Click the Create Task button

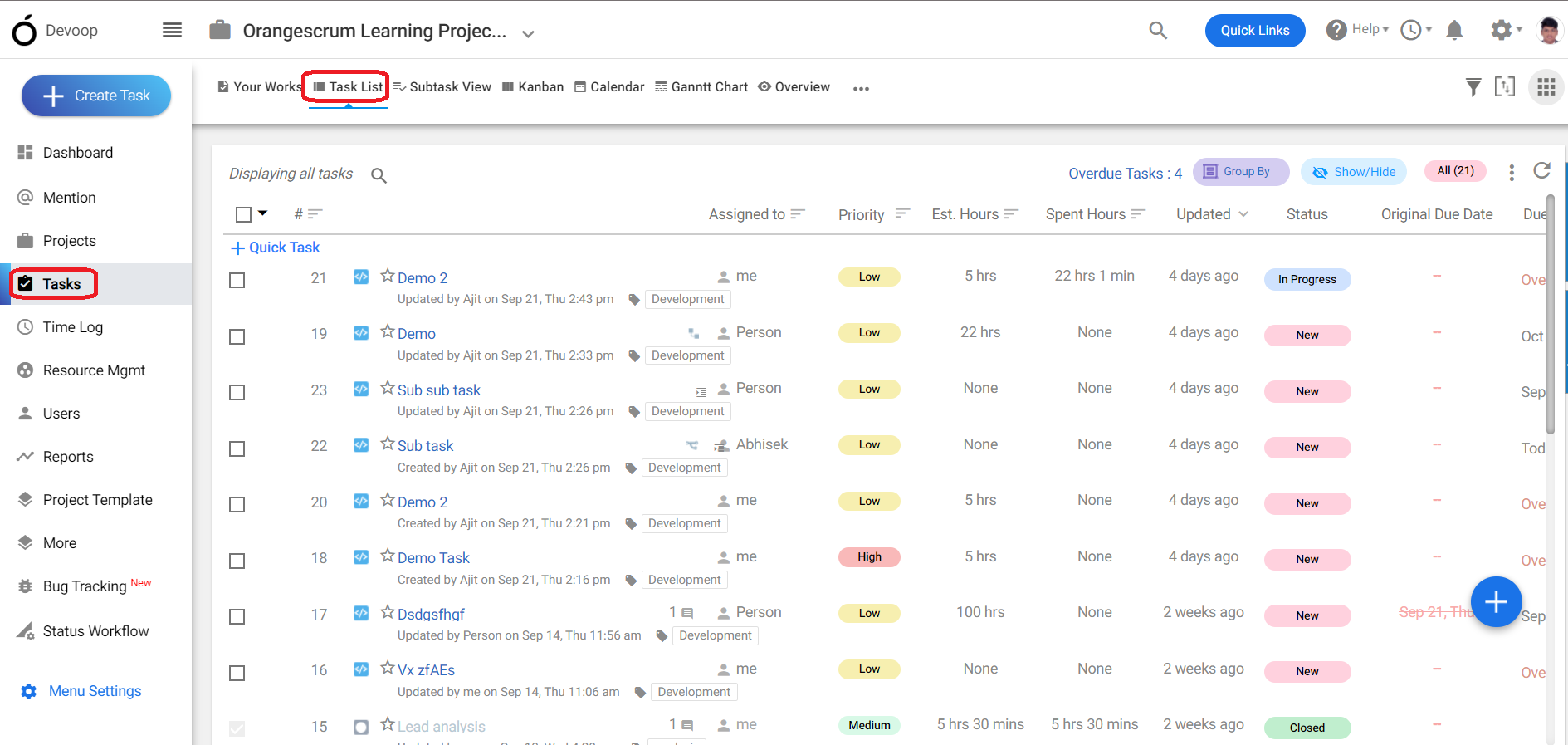click(96, 96)
